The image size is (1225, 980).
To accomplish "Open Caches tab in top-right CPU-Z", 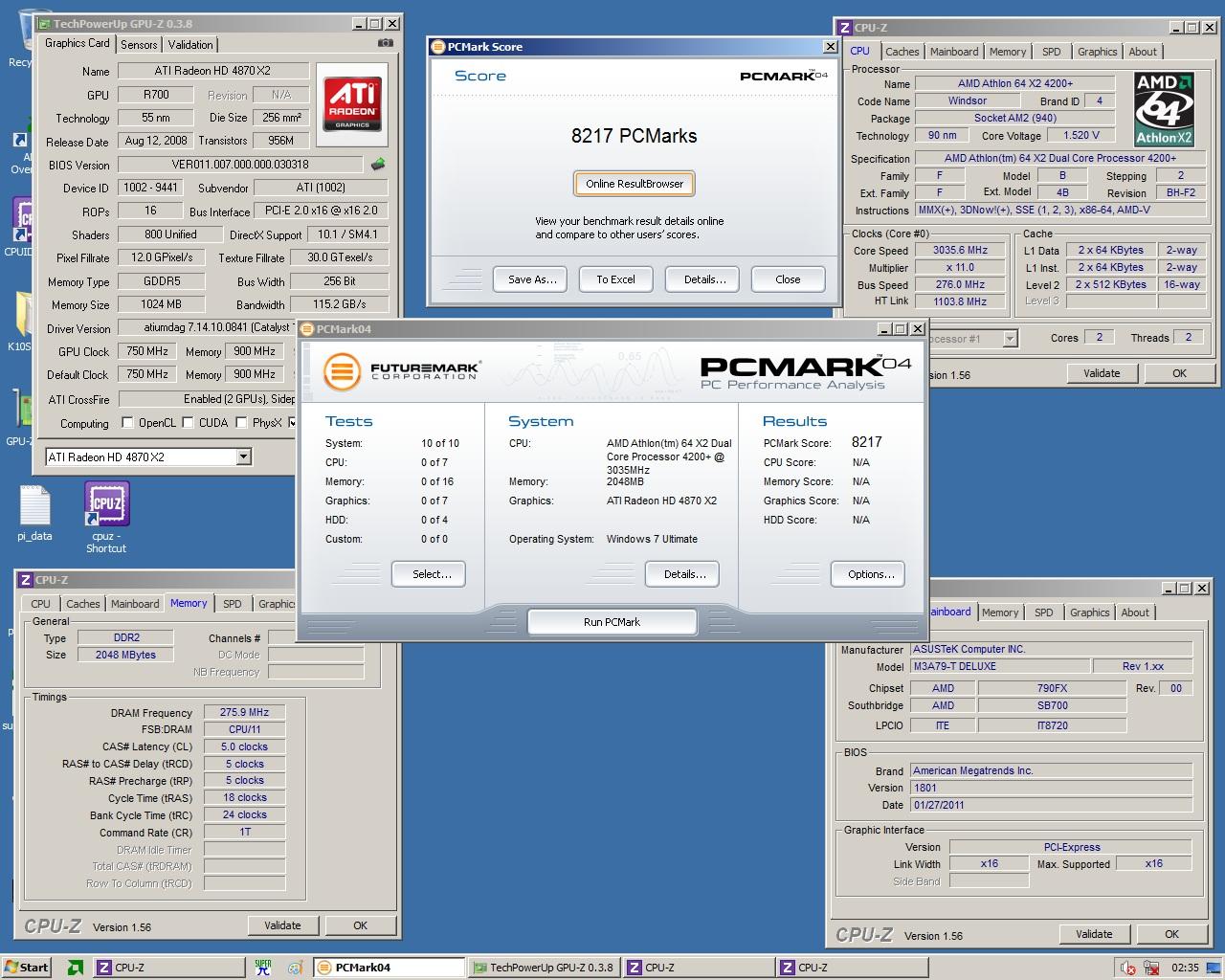I will point(902,52).
